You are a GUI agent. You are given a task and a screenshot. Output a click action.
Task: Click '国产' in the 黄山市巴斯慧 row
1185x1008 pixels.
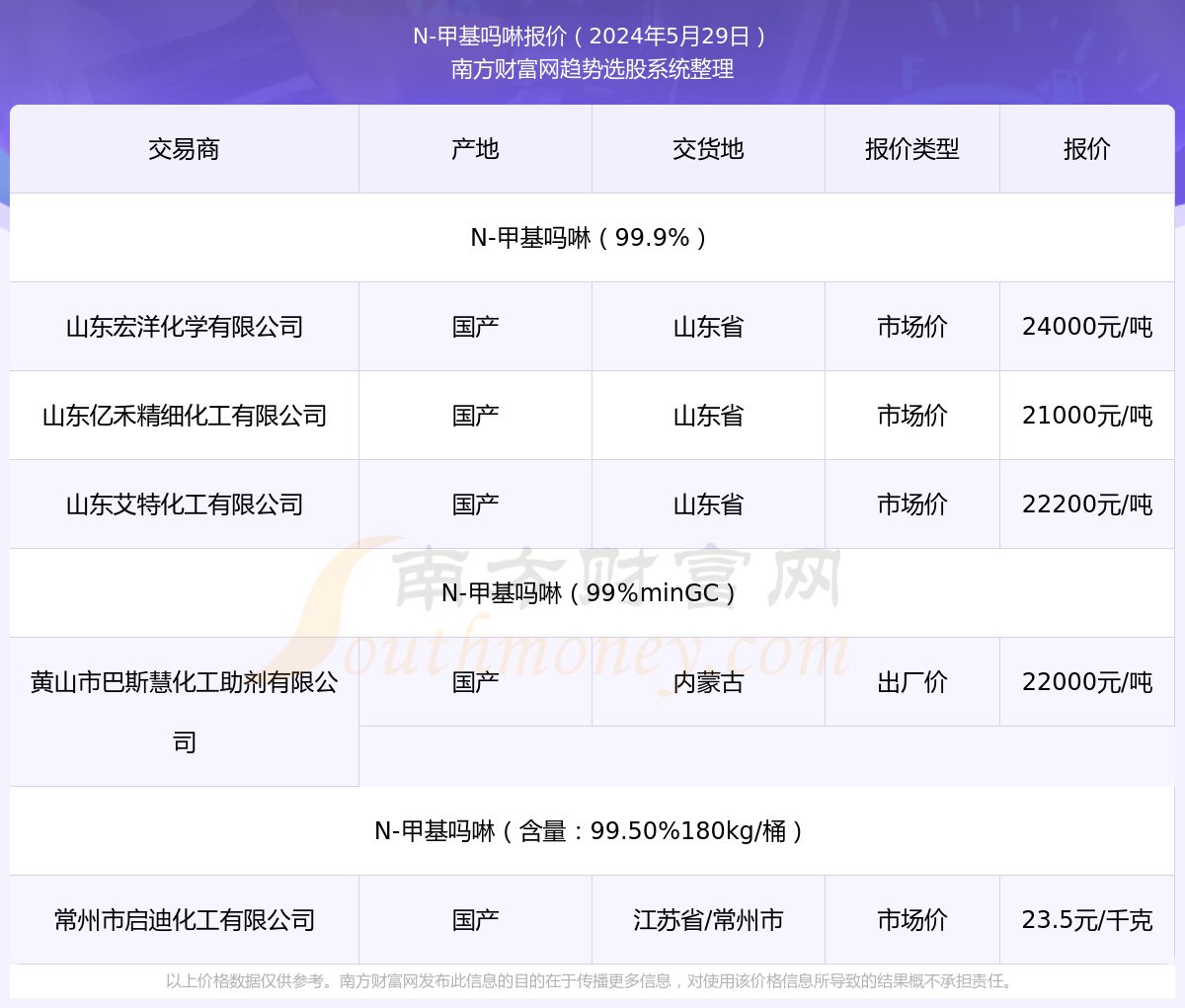(x=476, y=682)
